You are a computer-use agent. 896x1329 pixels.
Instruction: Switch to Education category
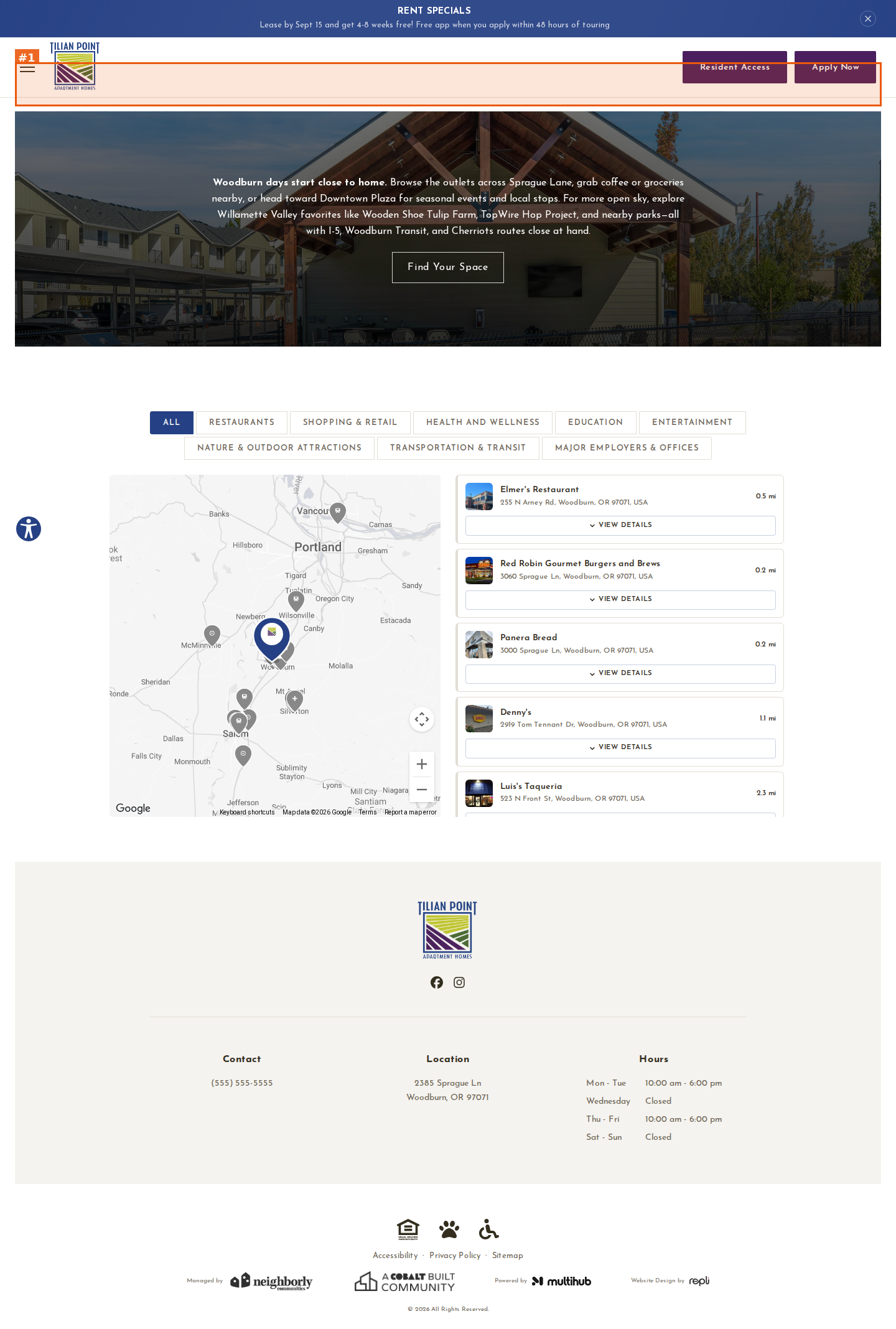click(595, 422)
